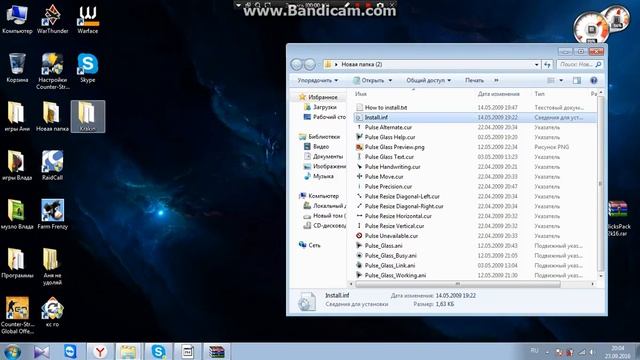Screen dimensions: 640x360
Task: Refresh the Explorer address bar
Action: point(547,64)
